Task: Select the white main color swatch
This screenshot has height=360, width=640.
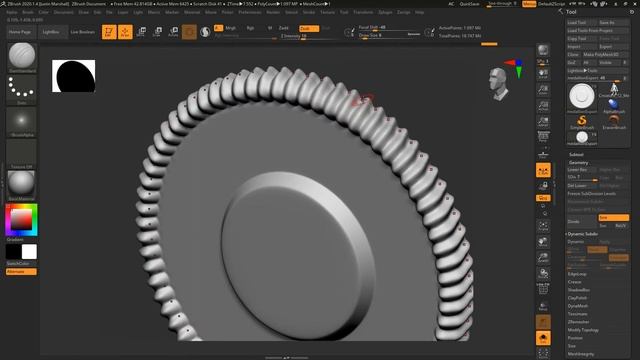Action: click(29, 252)
